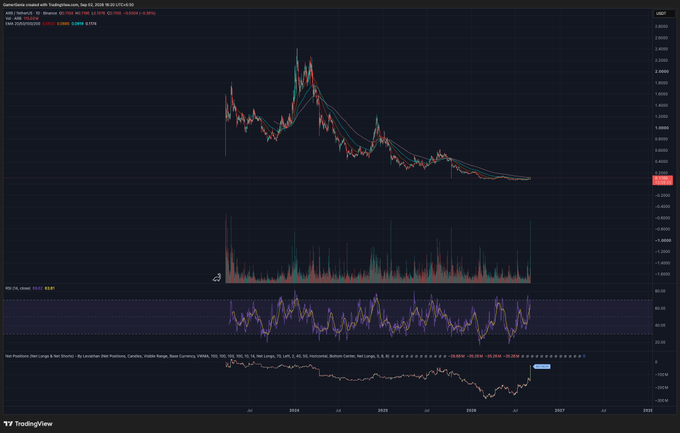Click the 20.00 level on RSI scale
Image resolution: width=680 pixels, height=433 pixels.
(660, 342)
